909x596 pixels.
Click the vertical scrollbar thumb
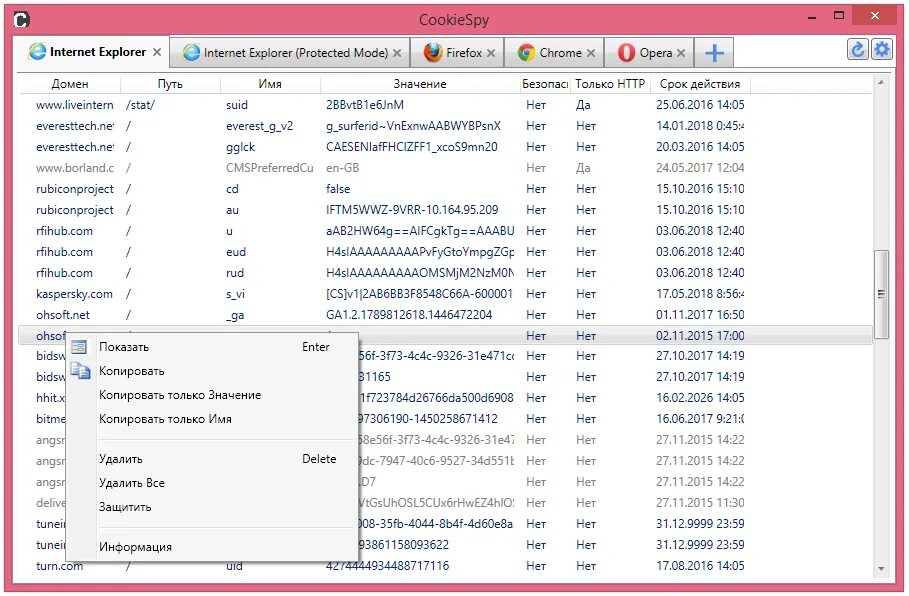pyautogui.click(x=881, y=294)
